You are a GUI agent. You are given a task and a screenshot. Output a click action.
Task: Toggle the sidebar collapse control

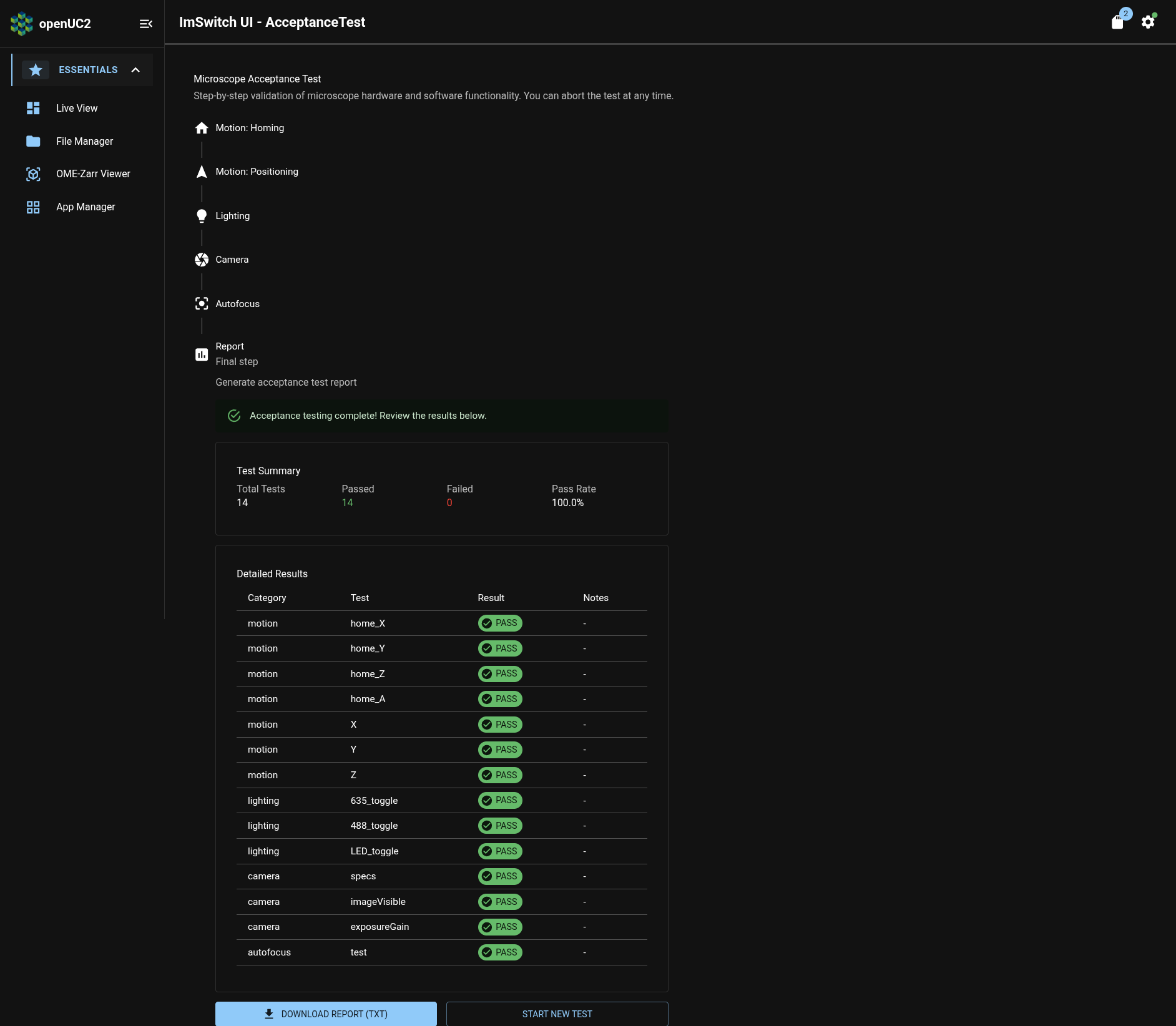146,23
